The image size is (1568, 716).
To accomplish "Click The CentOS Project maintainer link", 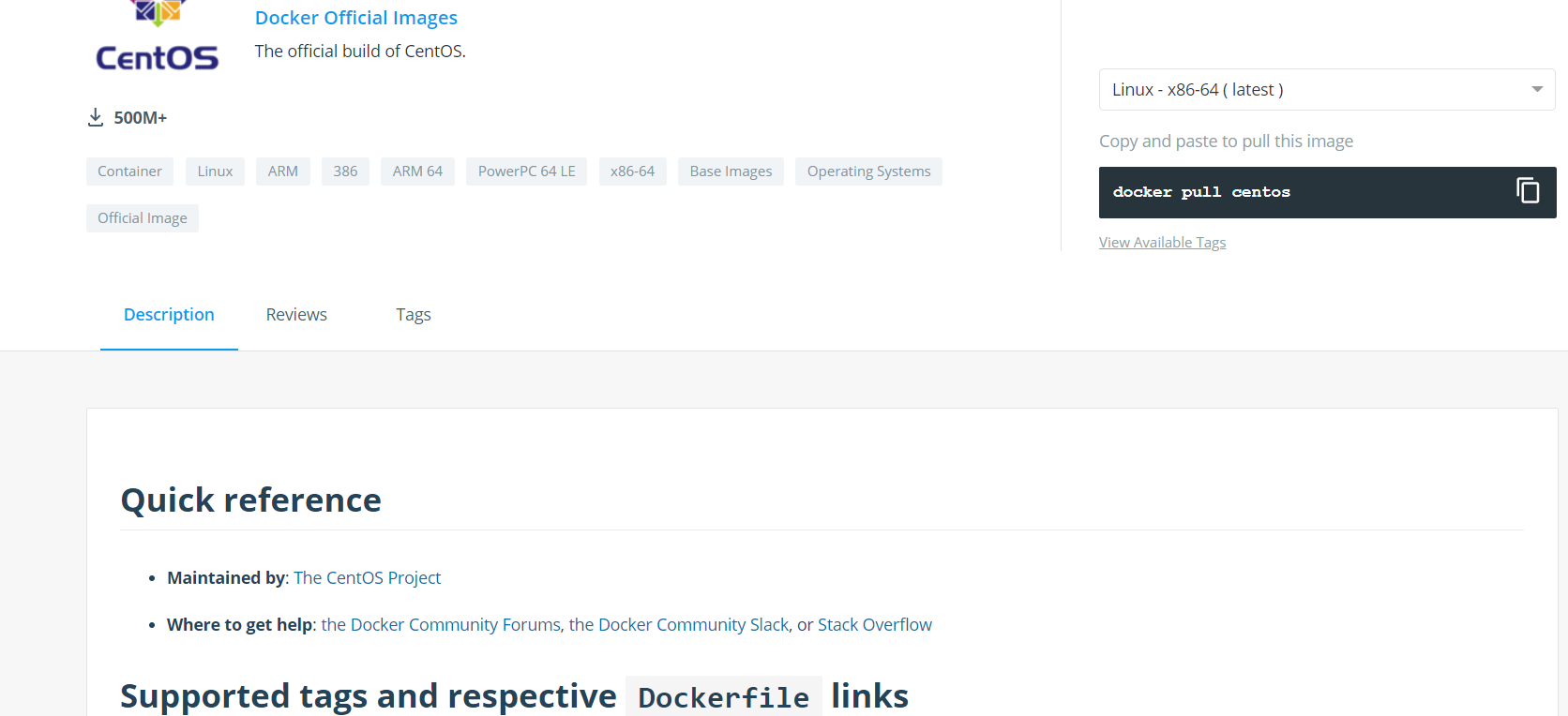I will (x=367, y=578).
